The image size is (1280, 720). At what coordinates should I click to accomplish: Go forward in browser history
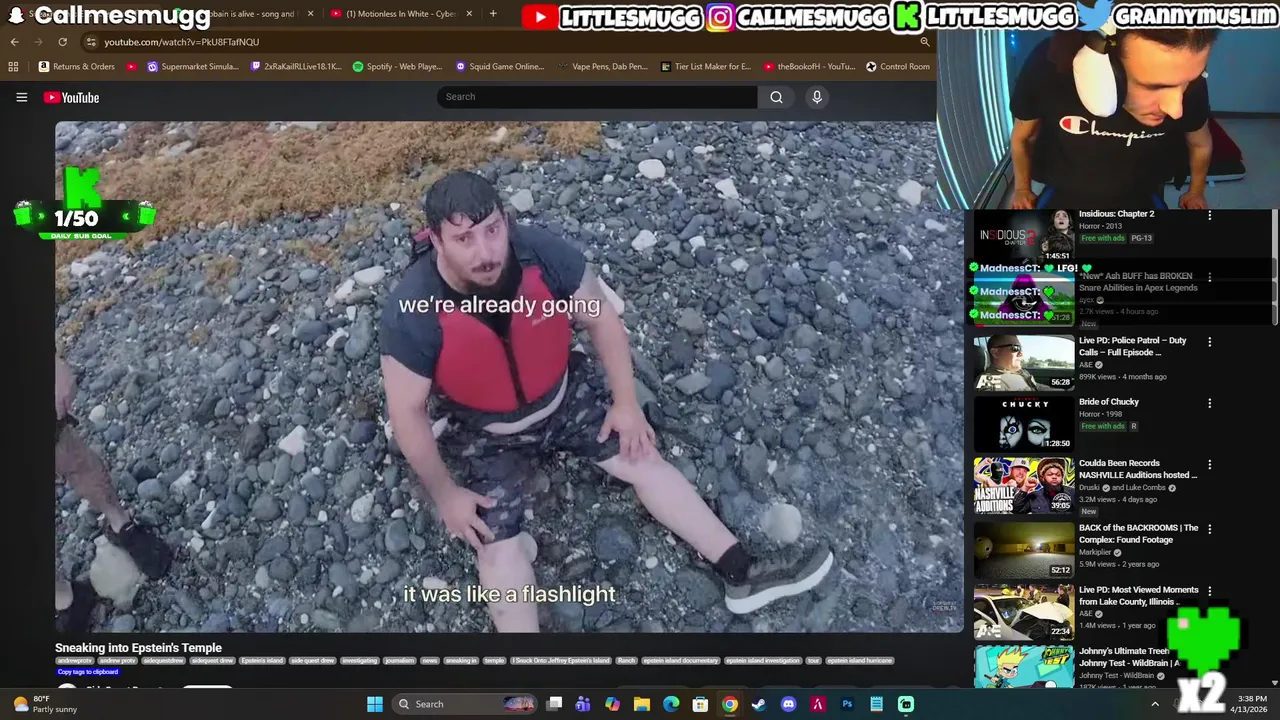click(38, 42)
